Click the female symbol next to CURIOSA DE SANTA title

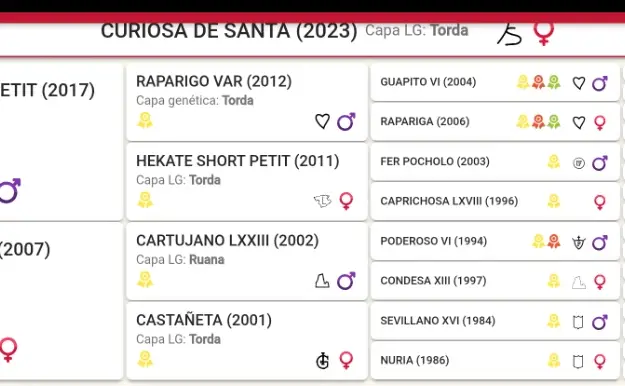tap(544, 33)
